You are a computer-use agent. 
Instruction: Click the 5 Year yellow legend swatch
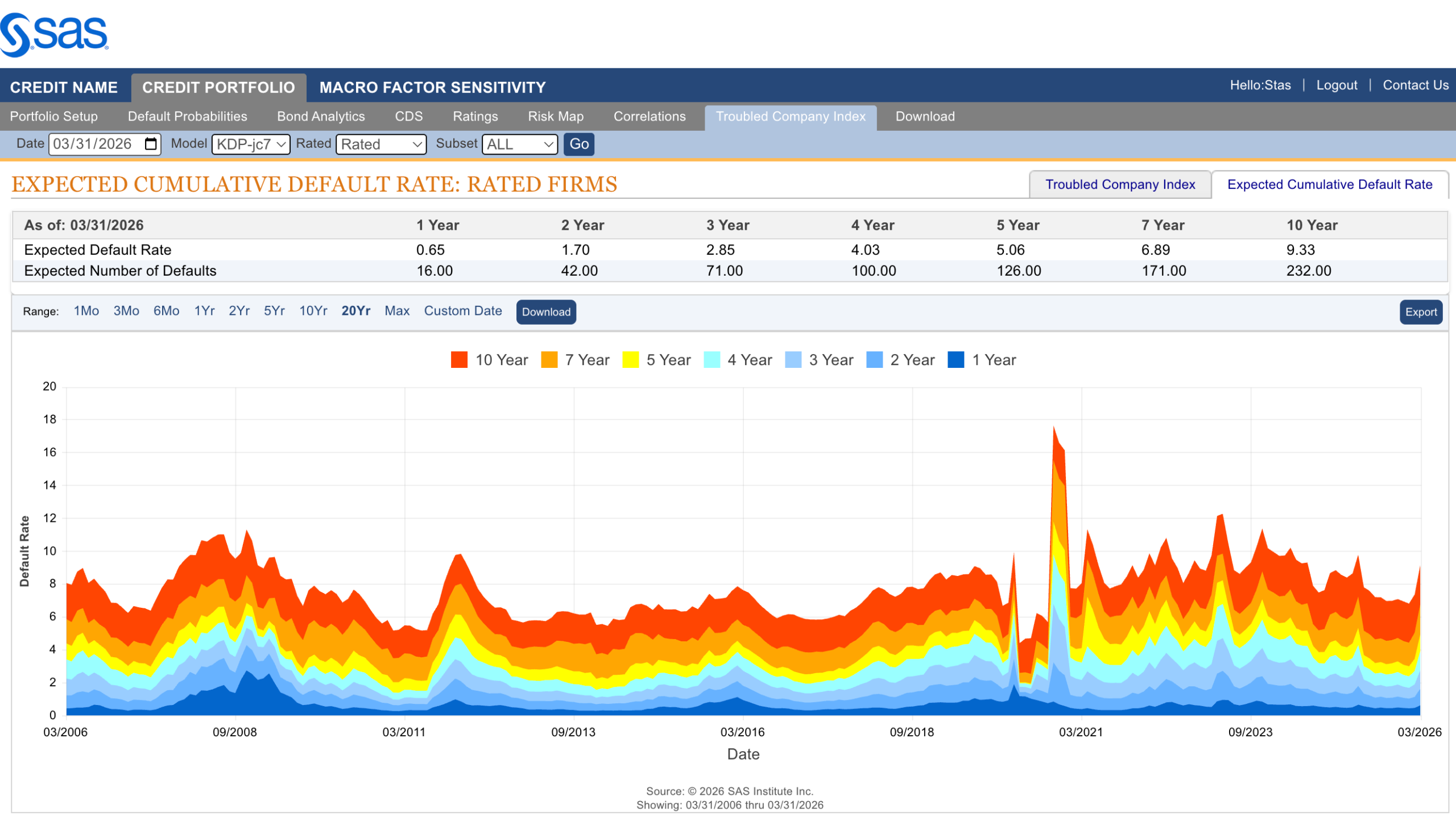tap(630, 360)
